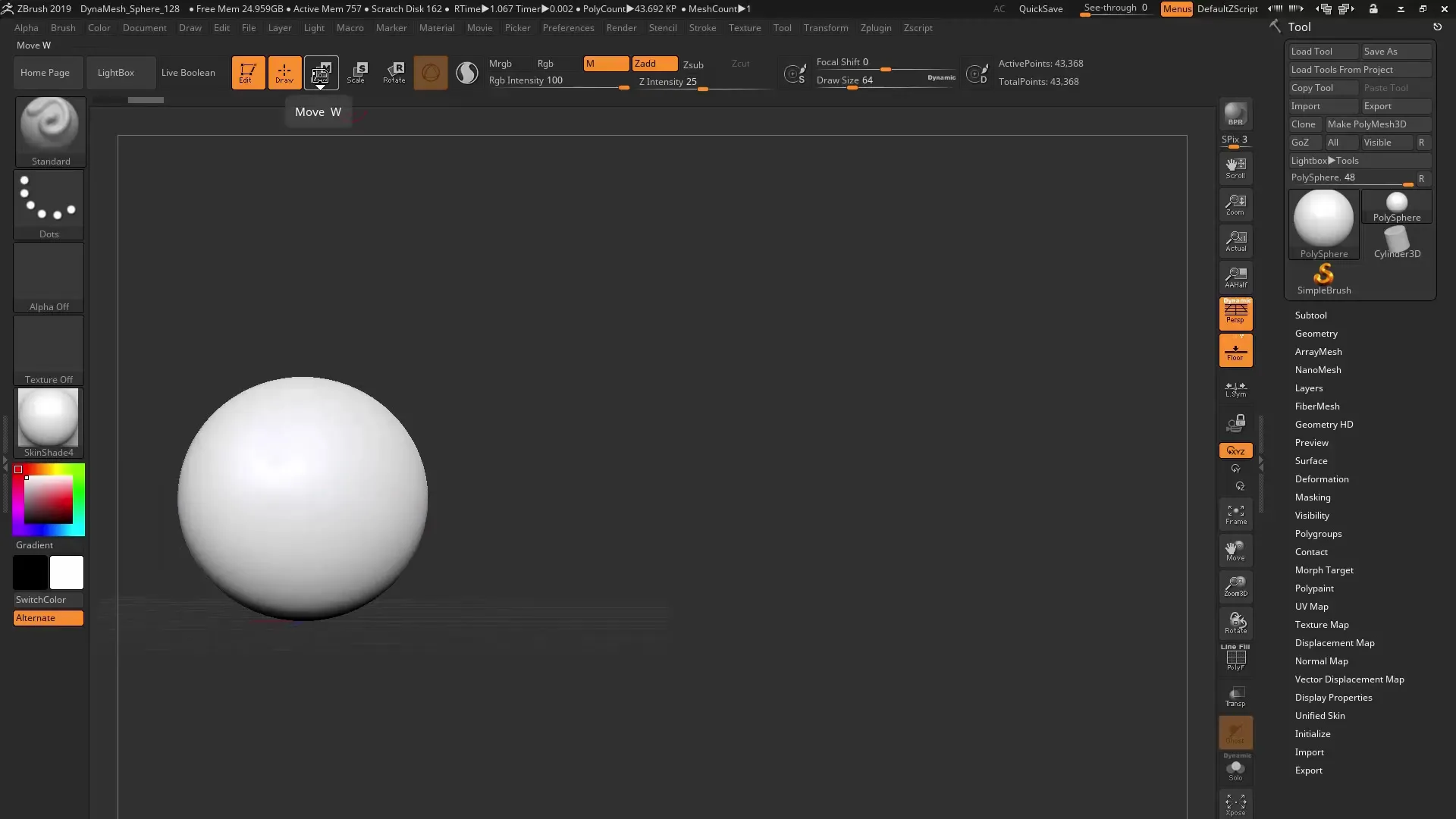Open the Transform menu
This screenshot has width=1456, height=819.
[x=826, y=28]
